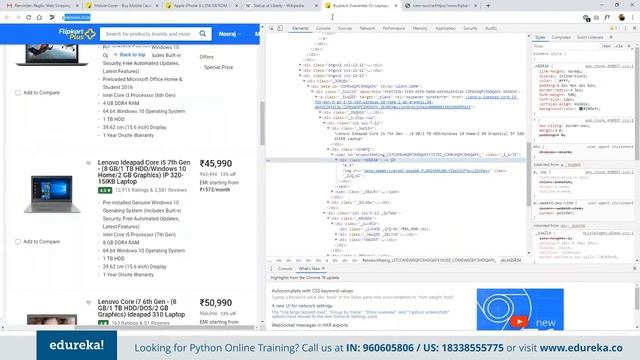Toggle :hov element state button
640x360 pixels.
point(607,46)
